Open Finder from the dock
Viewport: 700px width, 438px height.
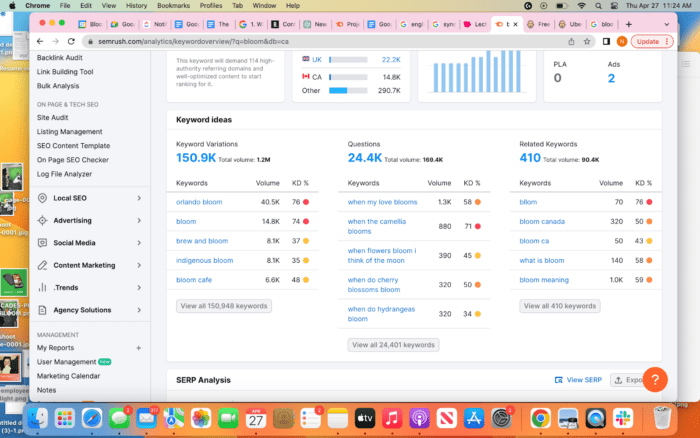(38, 419)
